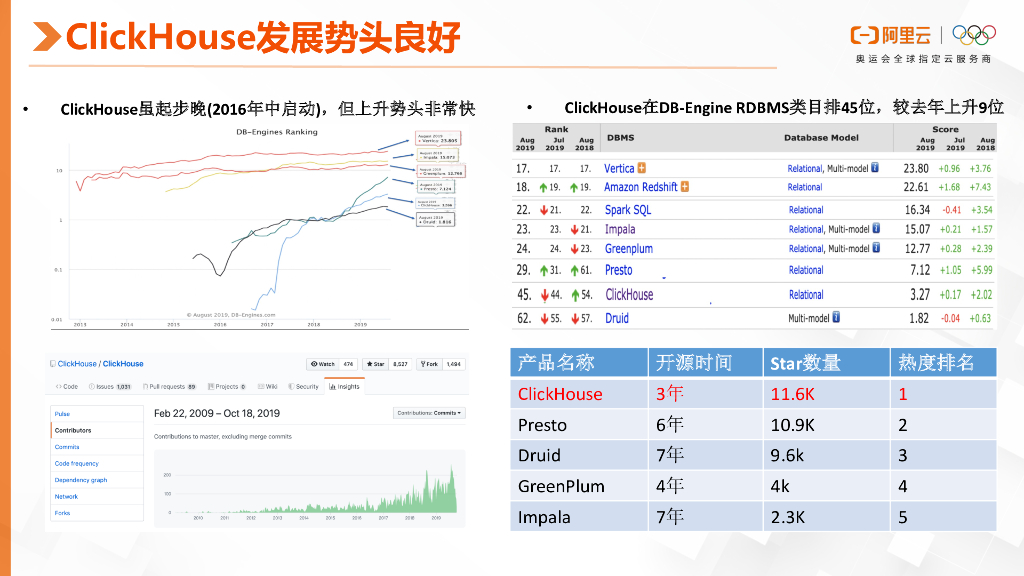Image resolution: width=1024 pixels, height=576 pixels.
Task: Click the 11.6K star count cell
Action: 827,394
